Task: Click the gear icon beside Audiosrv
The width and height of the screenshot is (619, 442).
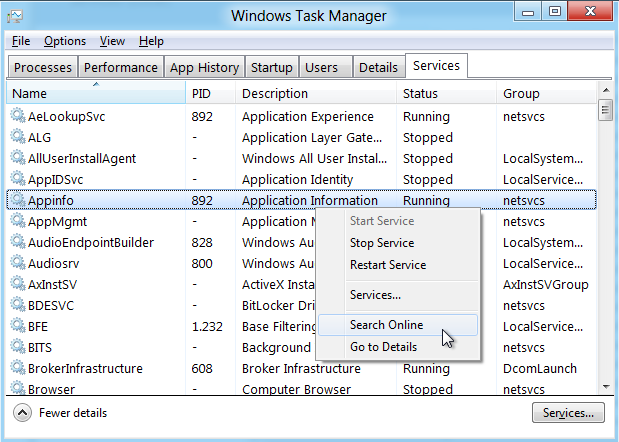Action: (x=18, y=262)
